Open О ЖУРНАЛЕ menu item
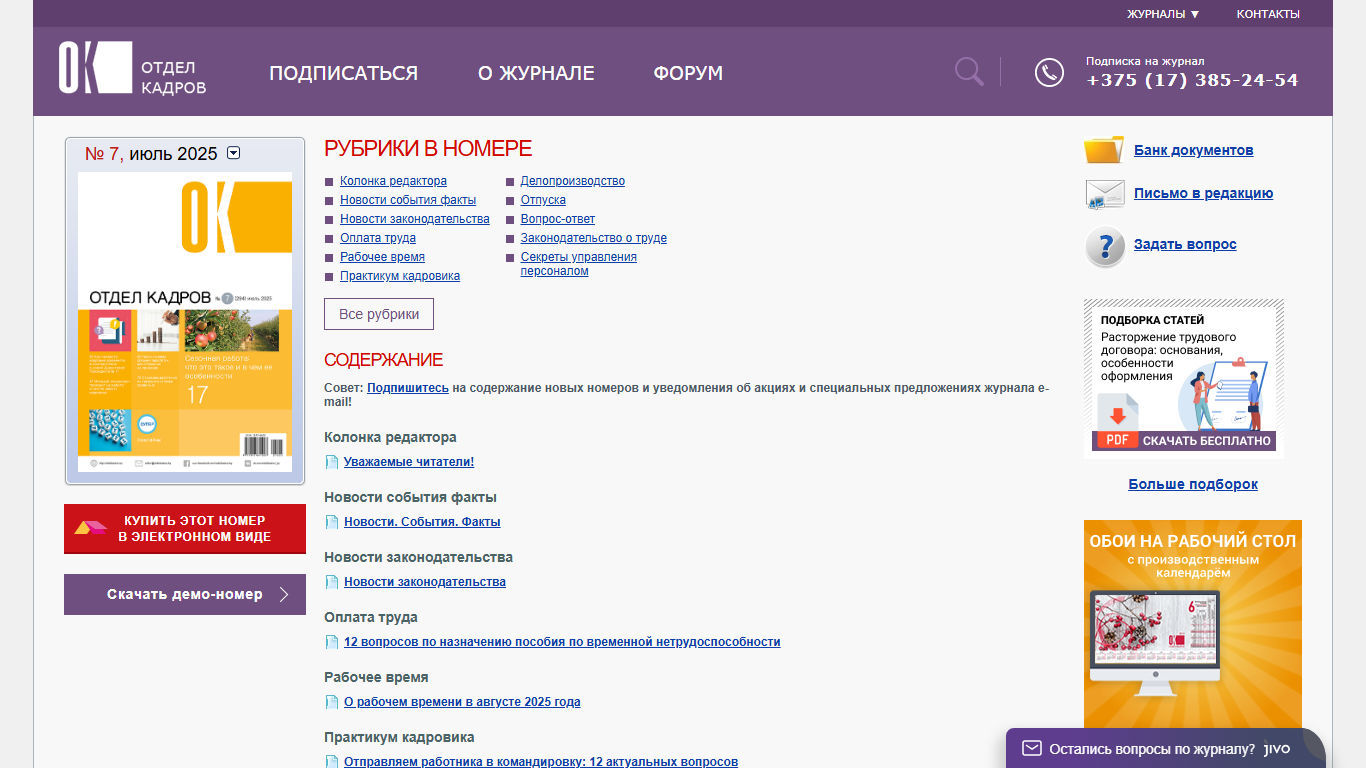1366x768 pixels. point(536,73)
